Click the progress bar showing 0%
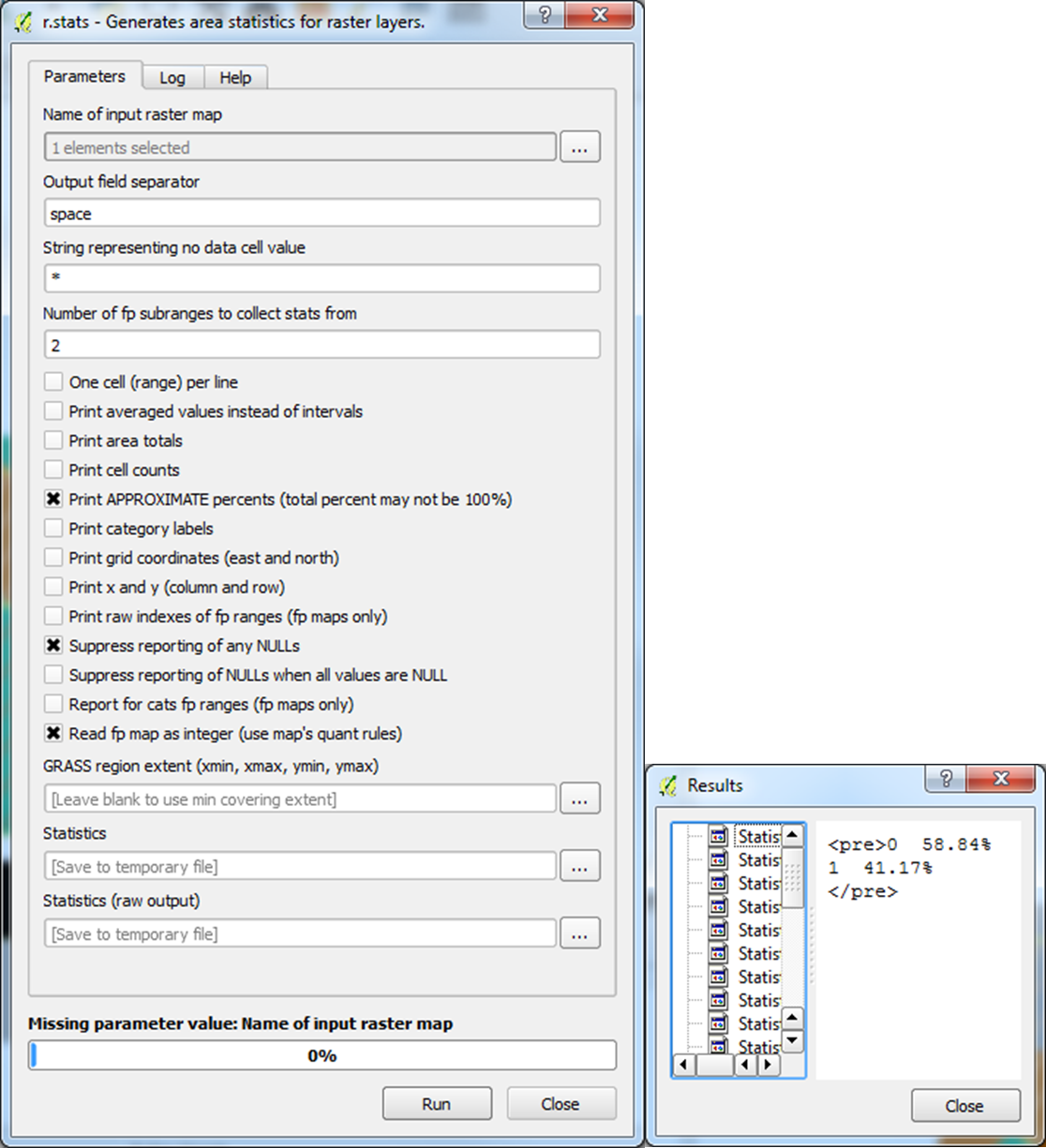 point(323,1055)
